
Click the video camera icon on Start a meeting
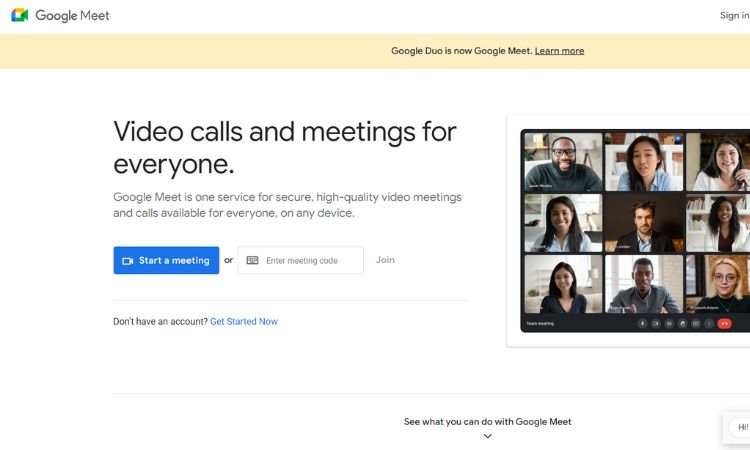[128, 261]
